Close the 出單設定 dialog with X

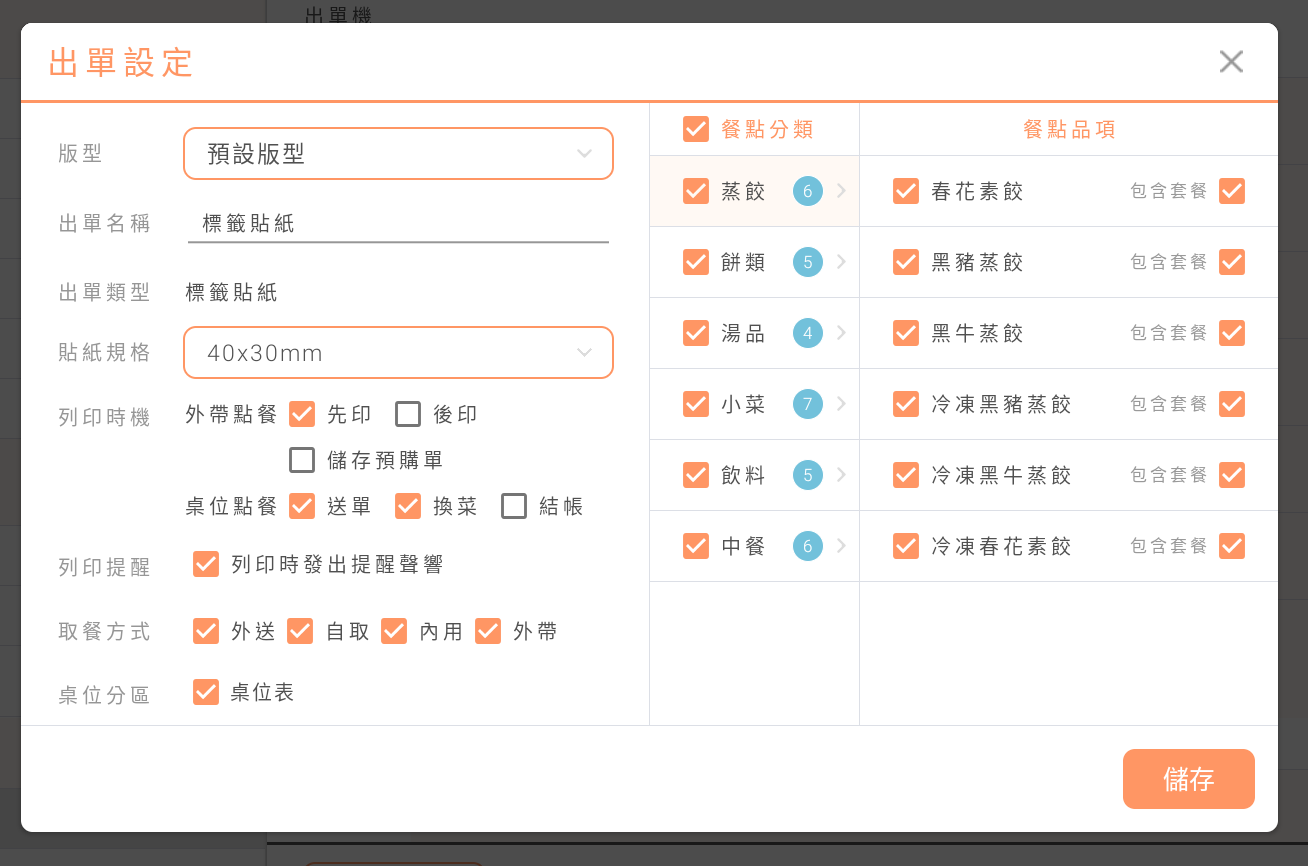tap(1231, 62)
